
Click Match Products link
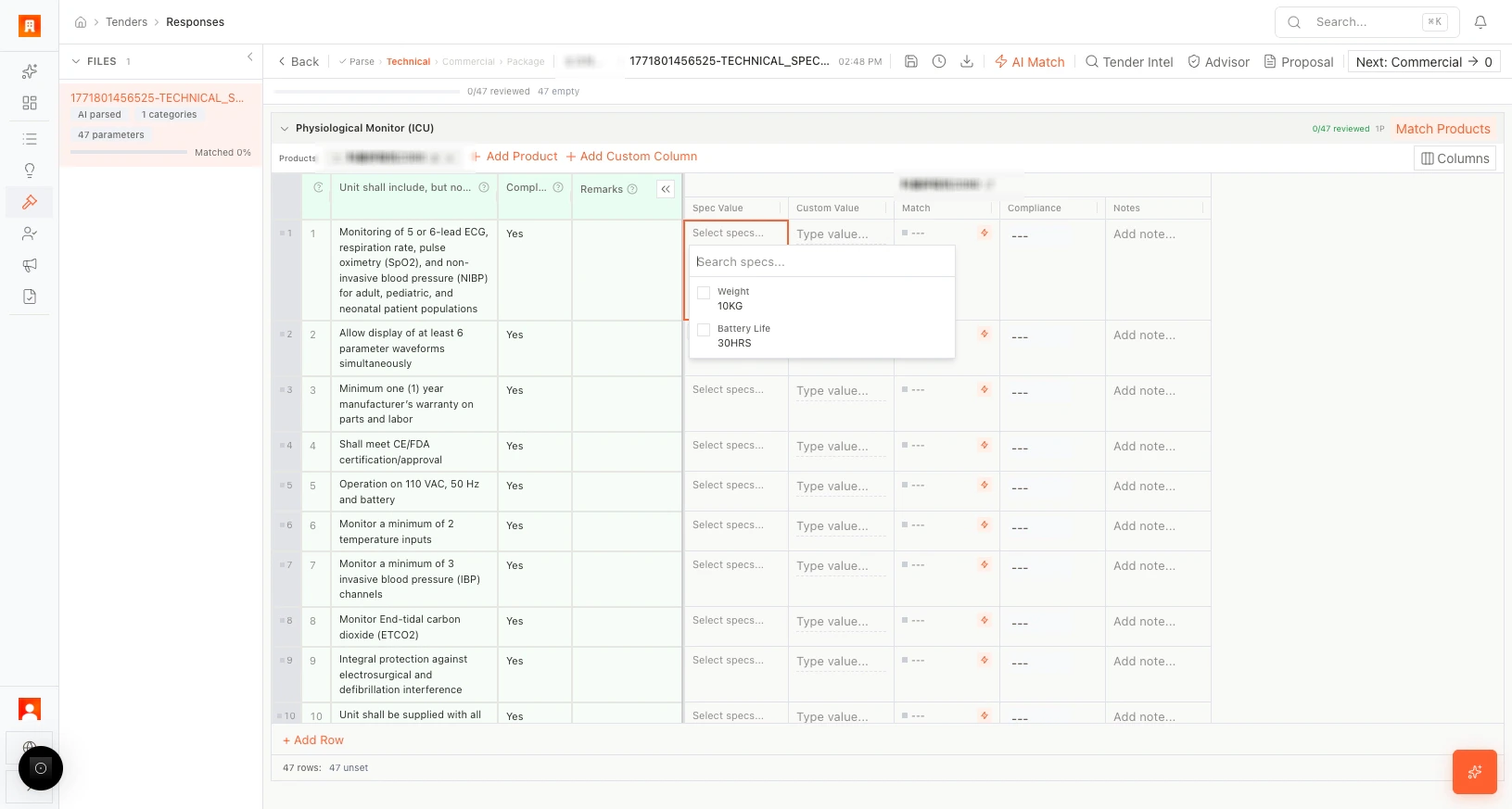(1443, 129)
